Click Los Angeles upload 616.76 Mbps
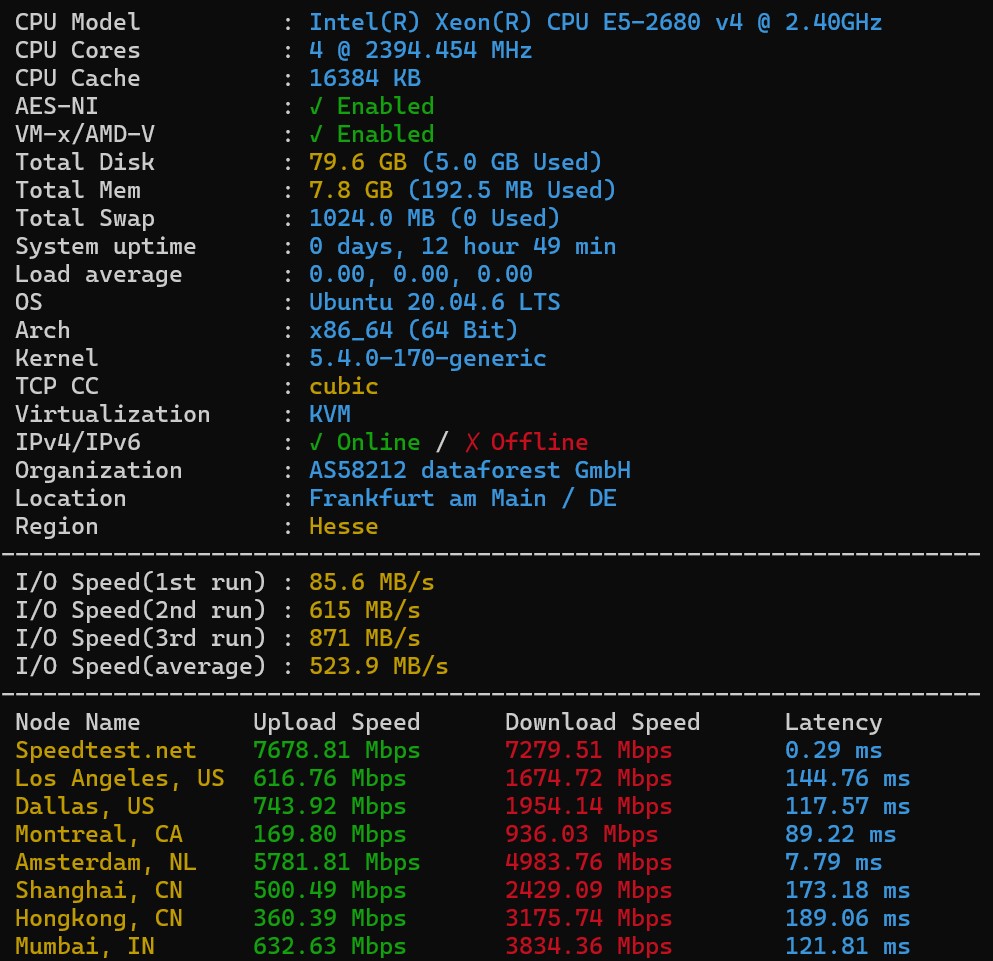This screenshot has width=993, height=961. click(330, 779)
